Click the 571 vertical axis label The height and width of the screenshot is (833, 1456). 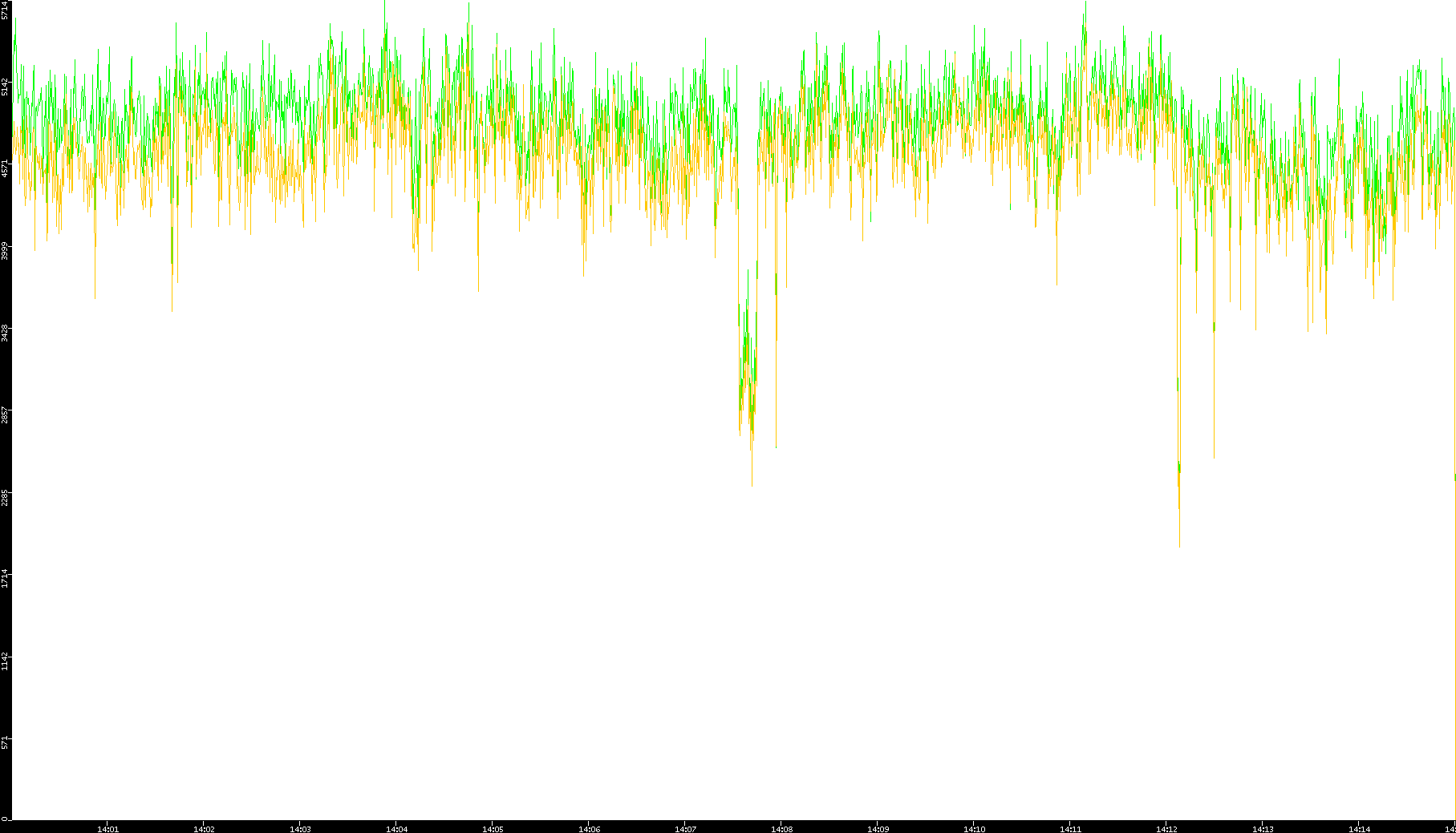(6, 743)
